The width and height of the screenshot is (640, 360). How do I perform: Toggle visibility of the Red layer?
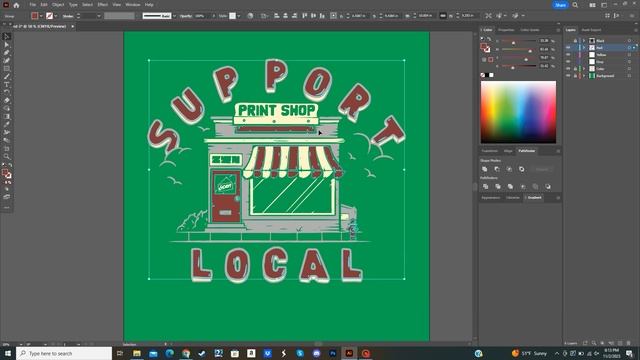click(568, 48)
